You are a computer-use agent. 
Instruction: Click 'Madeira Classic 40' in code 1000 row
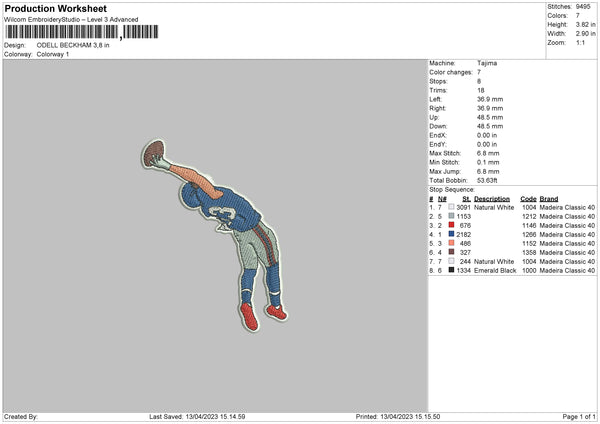coord(567,270)
